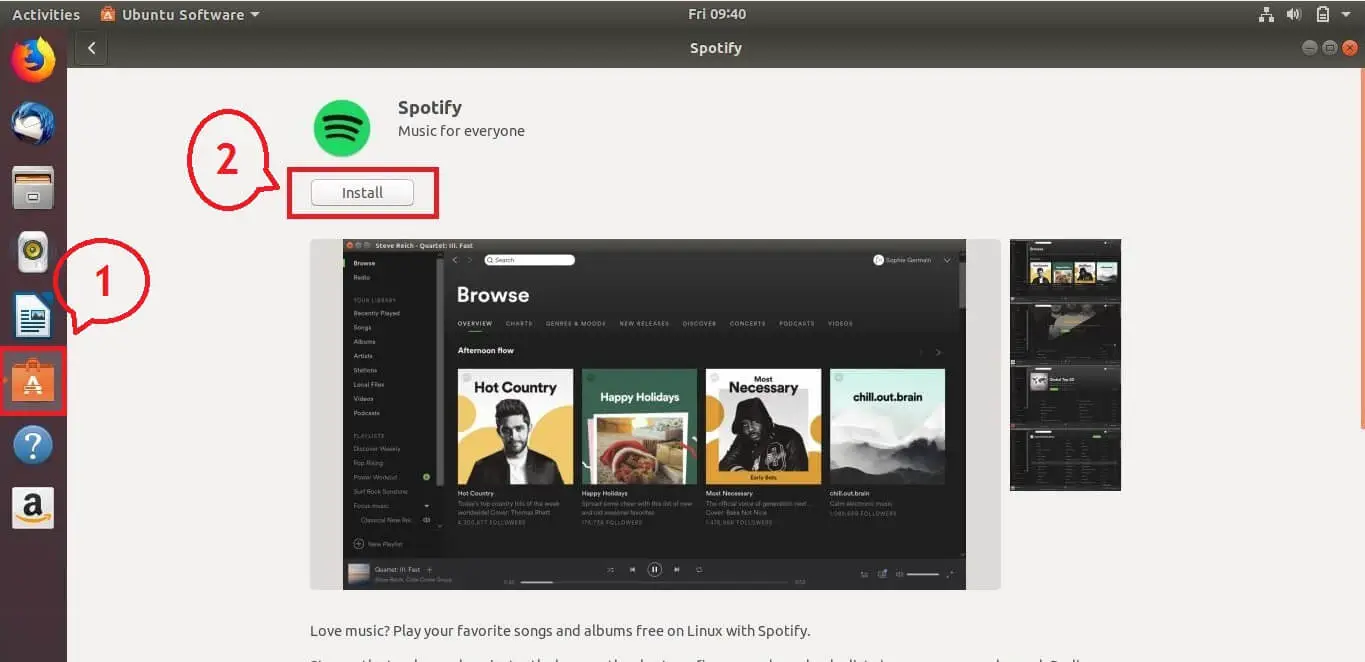1365x662 pixels.
Task: Install the Spotify application
Action: [x=362, y=193]
